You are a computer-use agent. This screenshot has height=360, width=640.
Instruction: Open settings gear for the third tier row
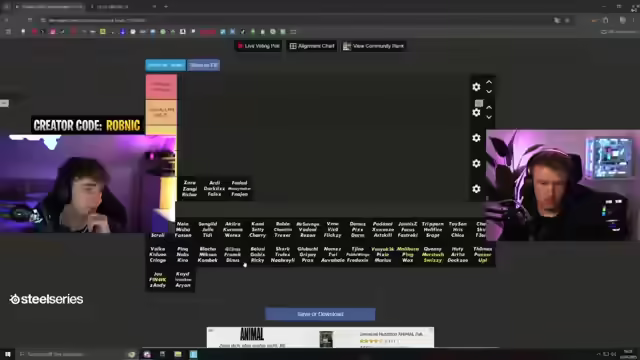click(476, 138)
